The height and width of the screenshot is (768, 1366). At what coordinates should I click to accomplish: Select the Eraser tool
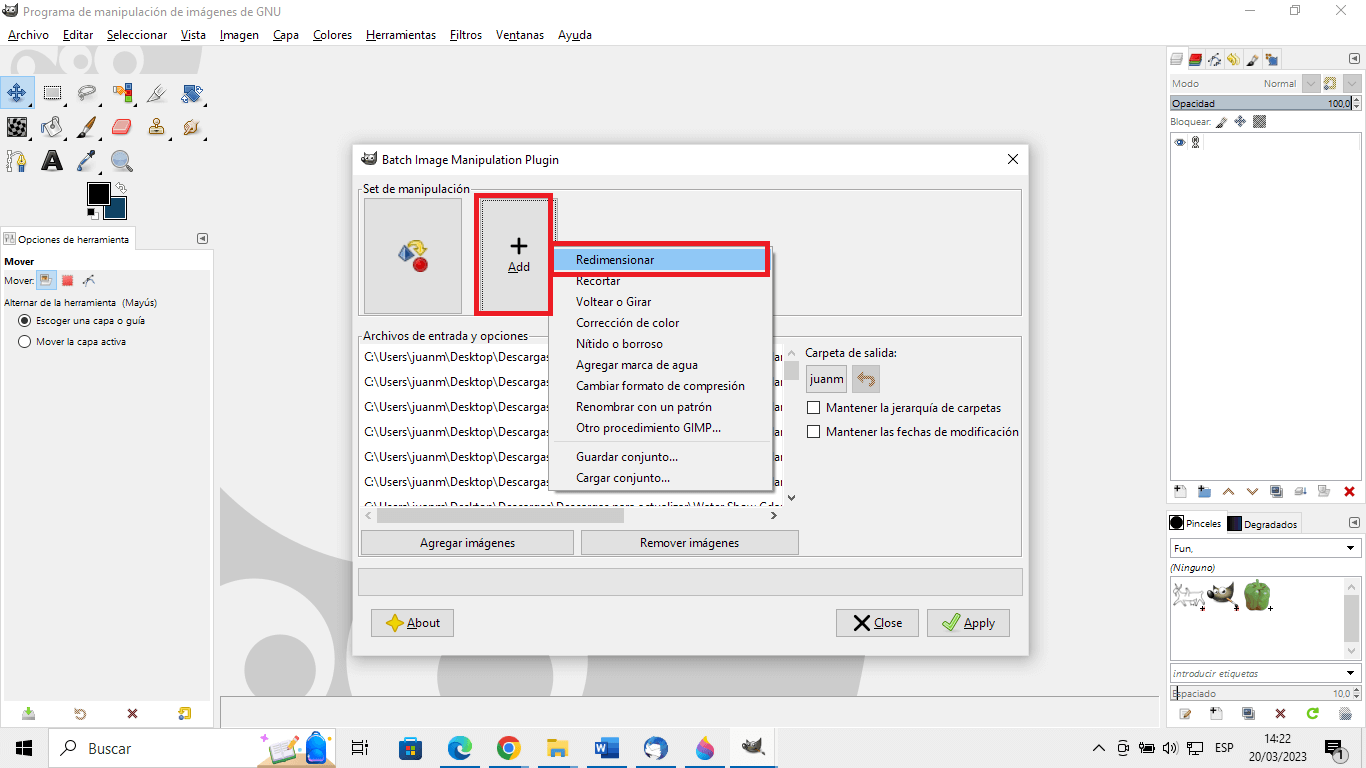point(122,127)
